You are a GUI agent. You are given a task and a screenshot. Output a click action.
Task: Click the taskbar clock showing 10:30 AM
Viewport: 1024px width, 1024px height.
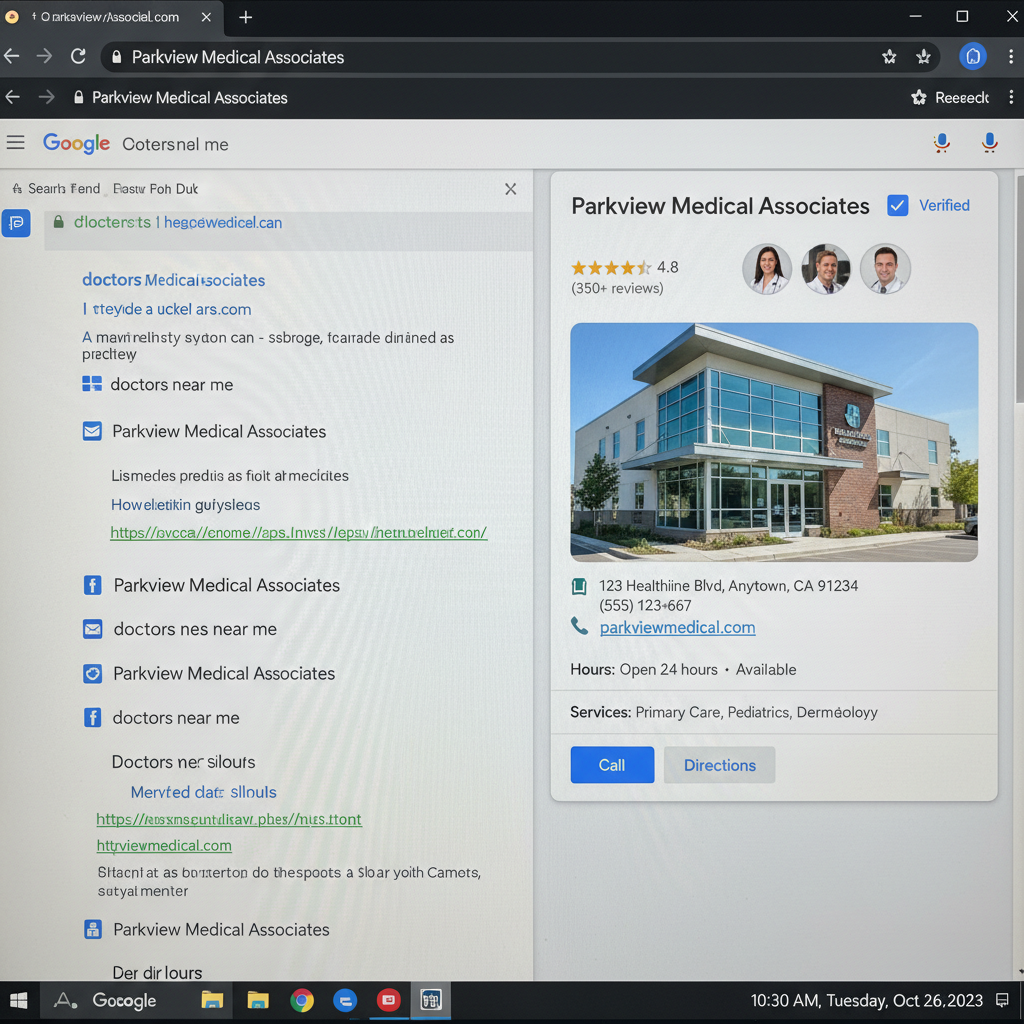point(866,1000)
